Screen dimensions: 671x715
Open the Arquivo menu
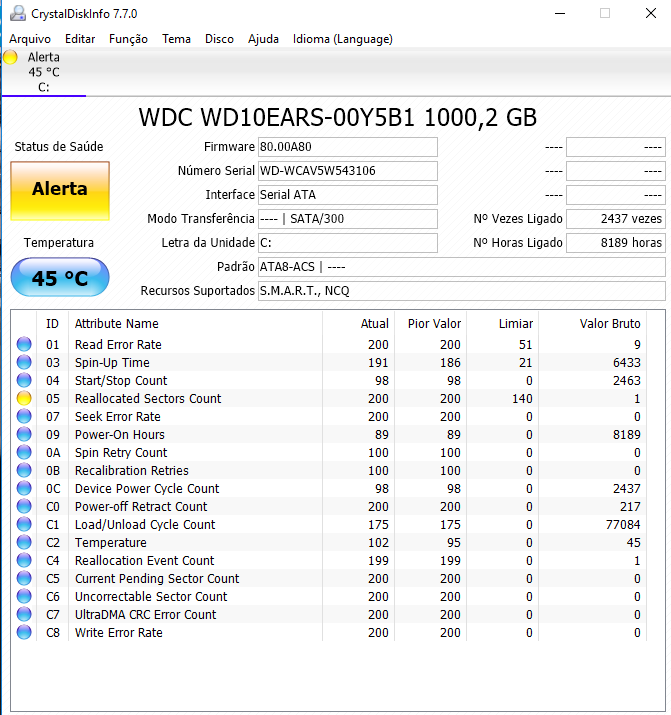(30, 39)
